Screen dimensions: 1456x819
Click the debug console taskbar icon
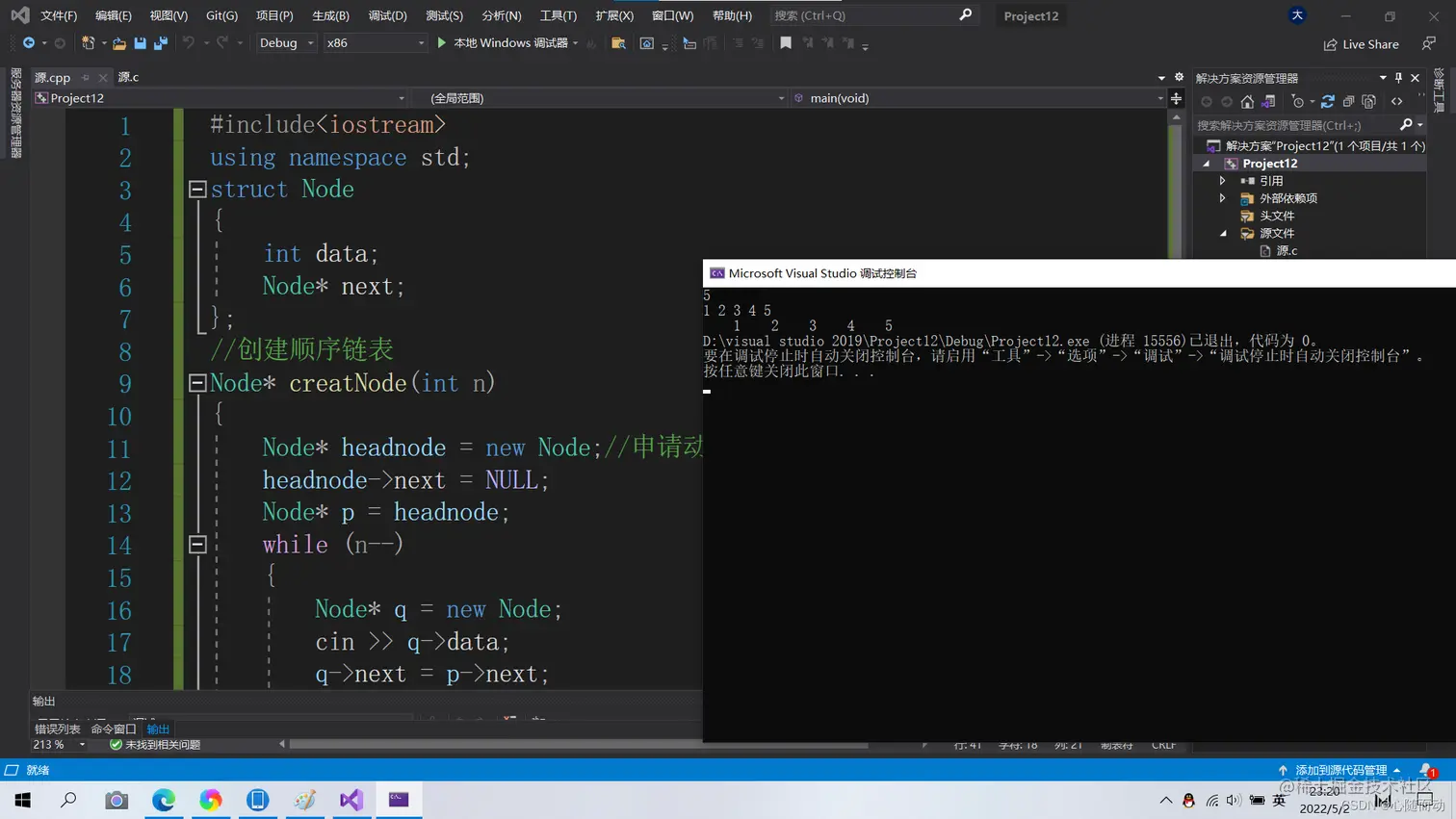point(399,800)
